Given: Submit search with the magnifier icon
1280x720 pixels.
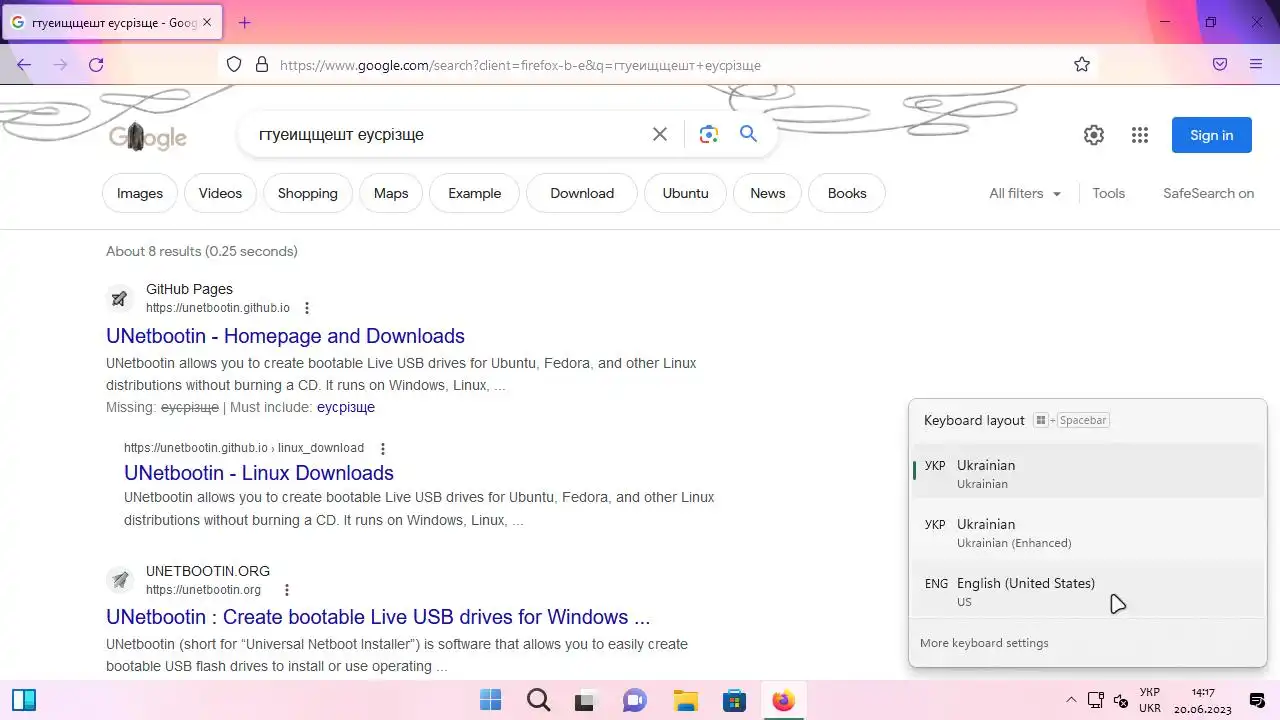Looking at the screenshot, I should (x=748, y=134).
